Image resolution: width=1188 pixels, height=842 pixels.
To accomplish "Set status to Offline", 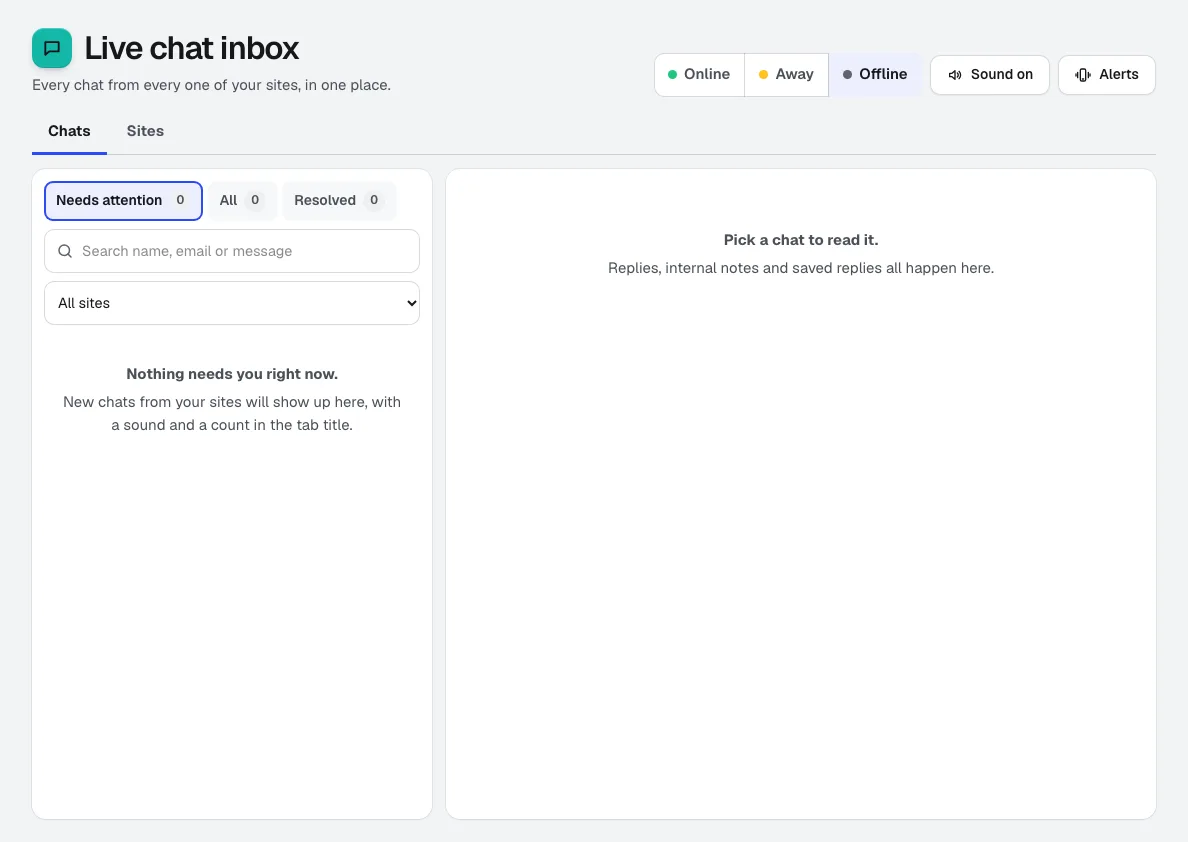I will pos(875,74).
